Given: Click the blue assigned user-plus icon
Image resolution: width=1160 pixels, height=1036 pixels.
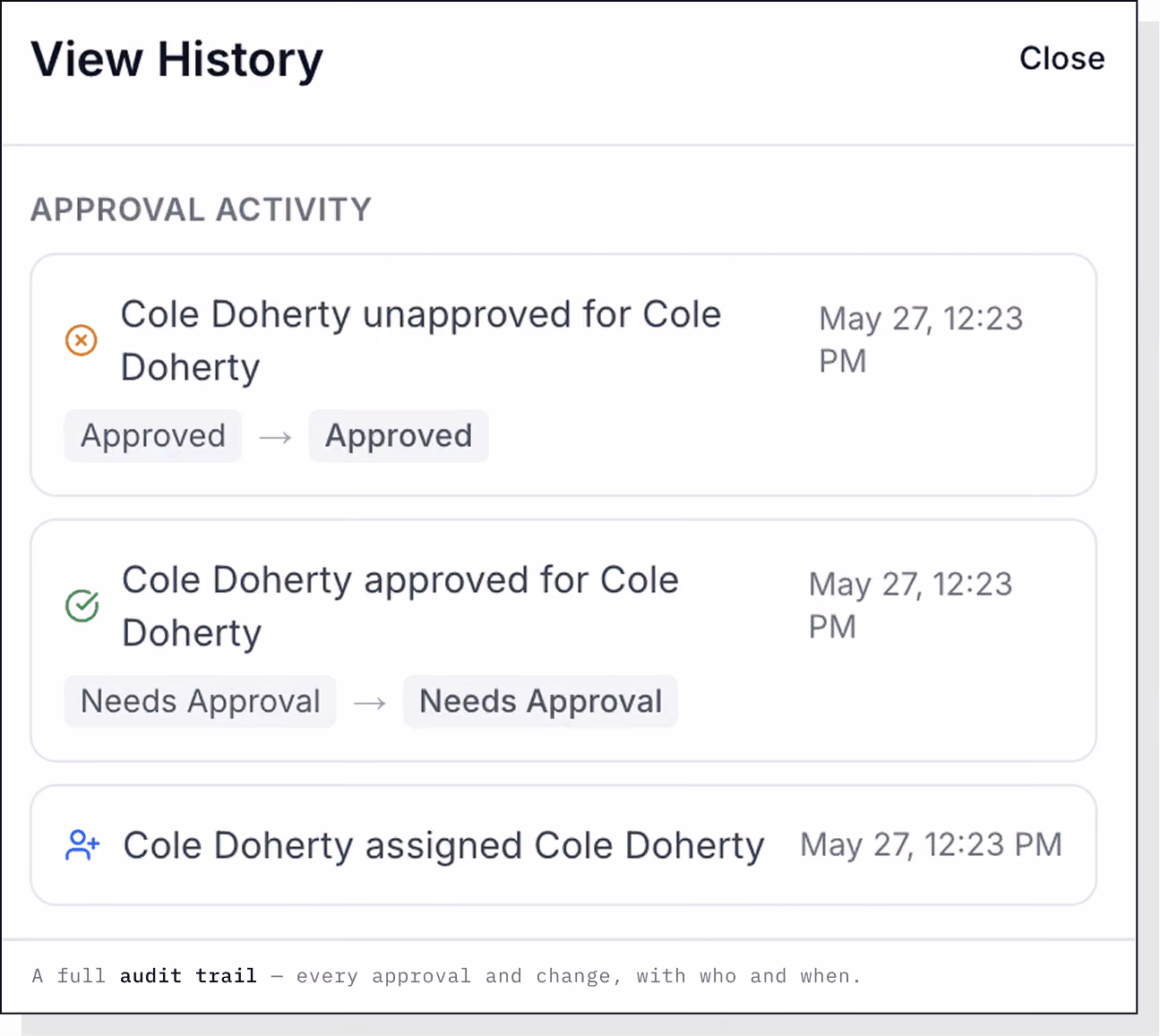Looking at the screenshot, I should click(82, 845).
